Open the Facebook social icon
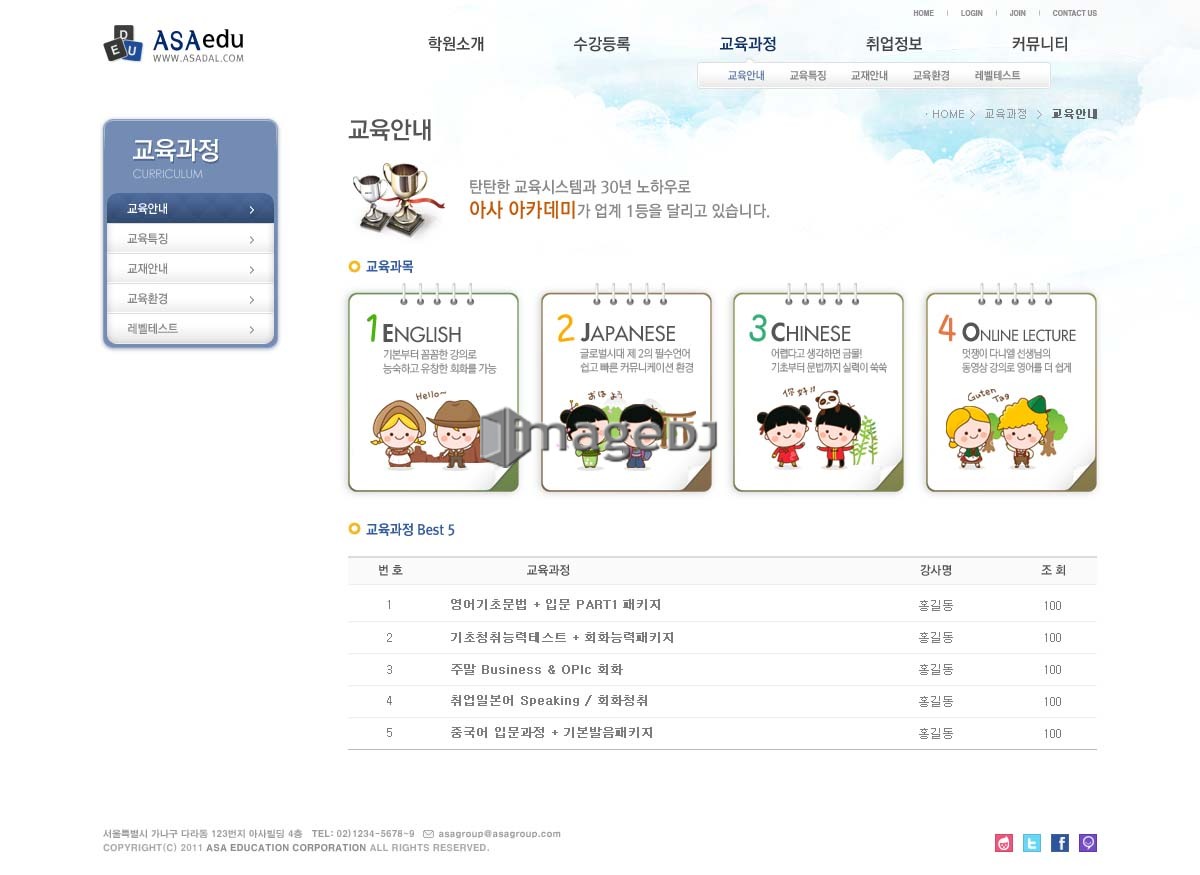Viewport: 1200px width, 875px height. pos(1060,843)
